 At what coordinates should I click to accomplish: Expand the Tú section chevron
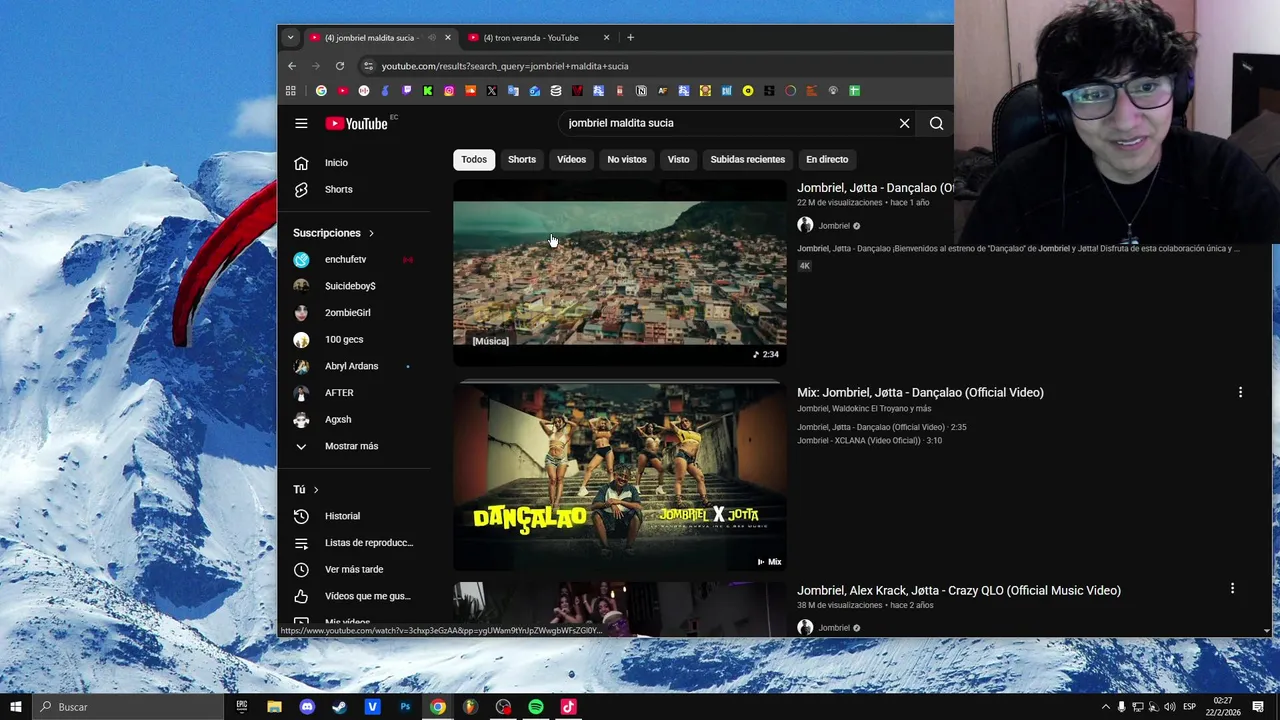316,490
